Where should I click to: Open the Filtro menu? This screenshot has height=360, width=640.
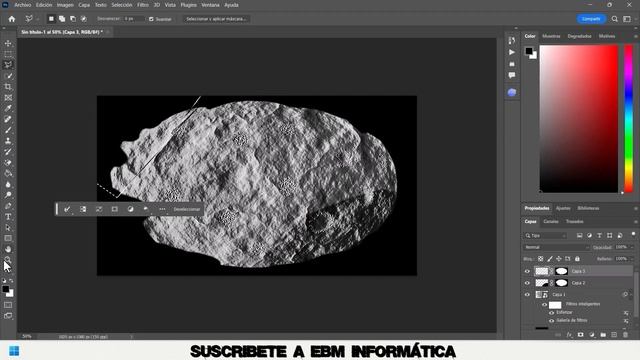pyautogui.click(x=143, y=5)
